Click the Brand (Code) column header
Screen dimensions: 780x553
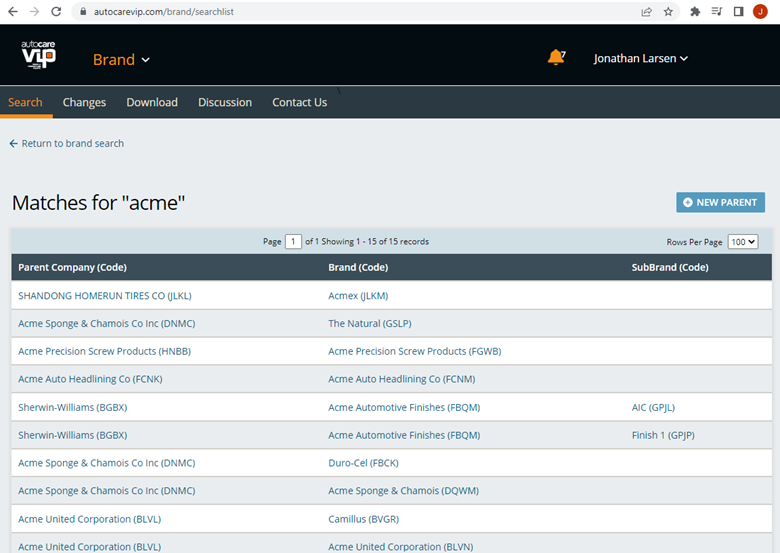[x=358, y=267]
